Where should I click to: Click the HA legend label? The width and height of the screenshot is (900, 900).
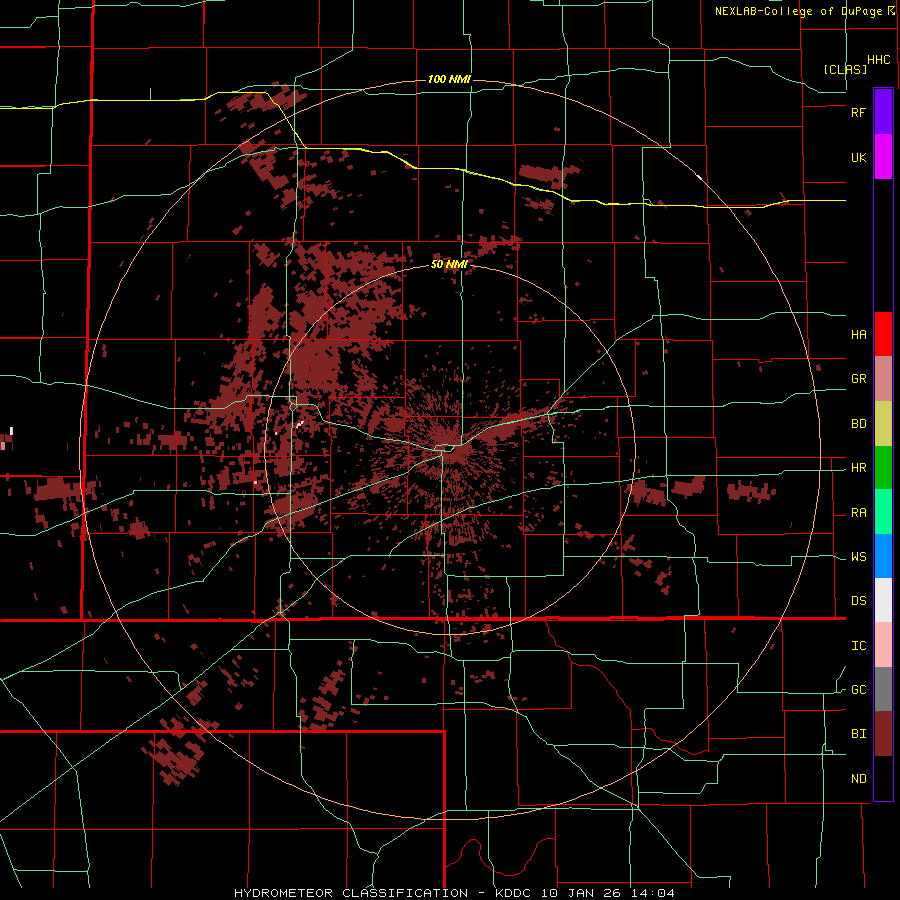[x=858, y=334]
